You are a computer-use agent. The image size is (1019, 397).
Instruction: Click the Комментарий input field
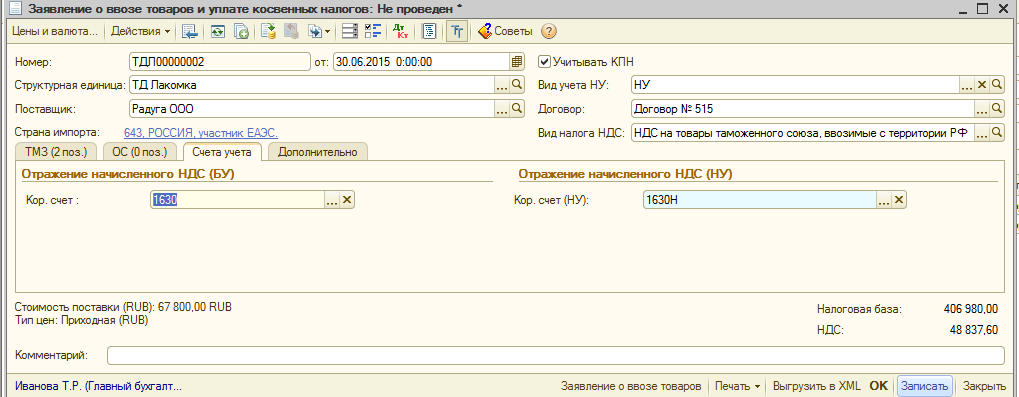point(556,355)
